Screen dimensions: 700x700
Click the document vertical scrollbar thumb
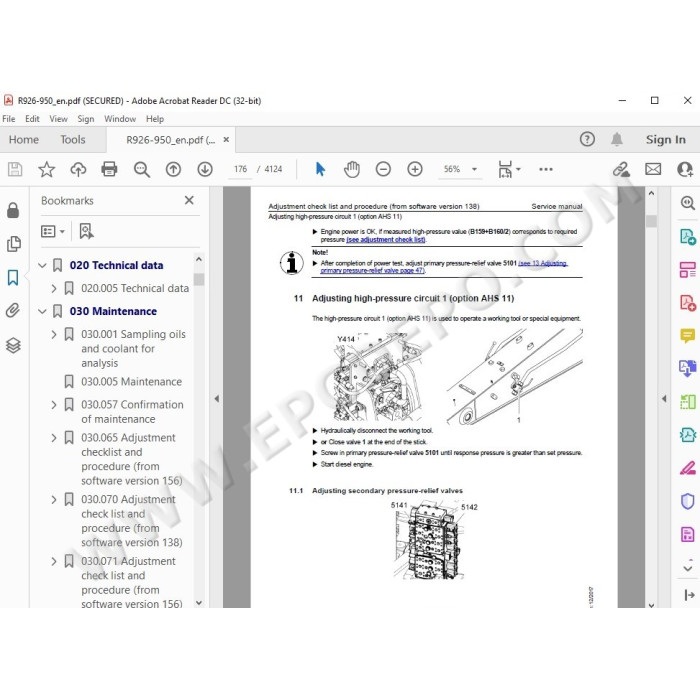pyautogui.click(x=651, y=221)
